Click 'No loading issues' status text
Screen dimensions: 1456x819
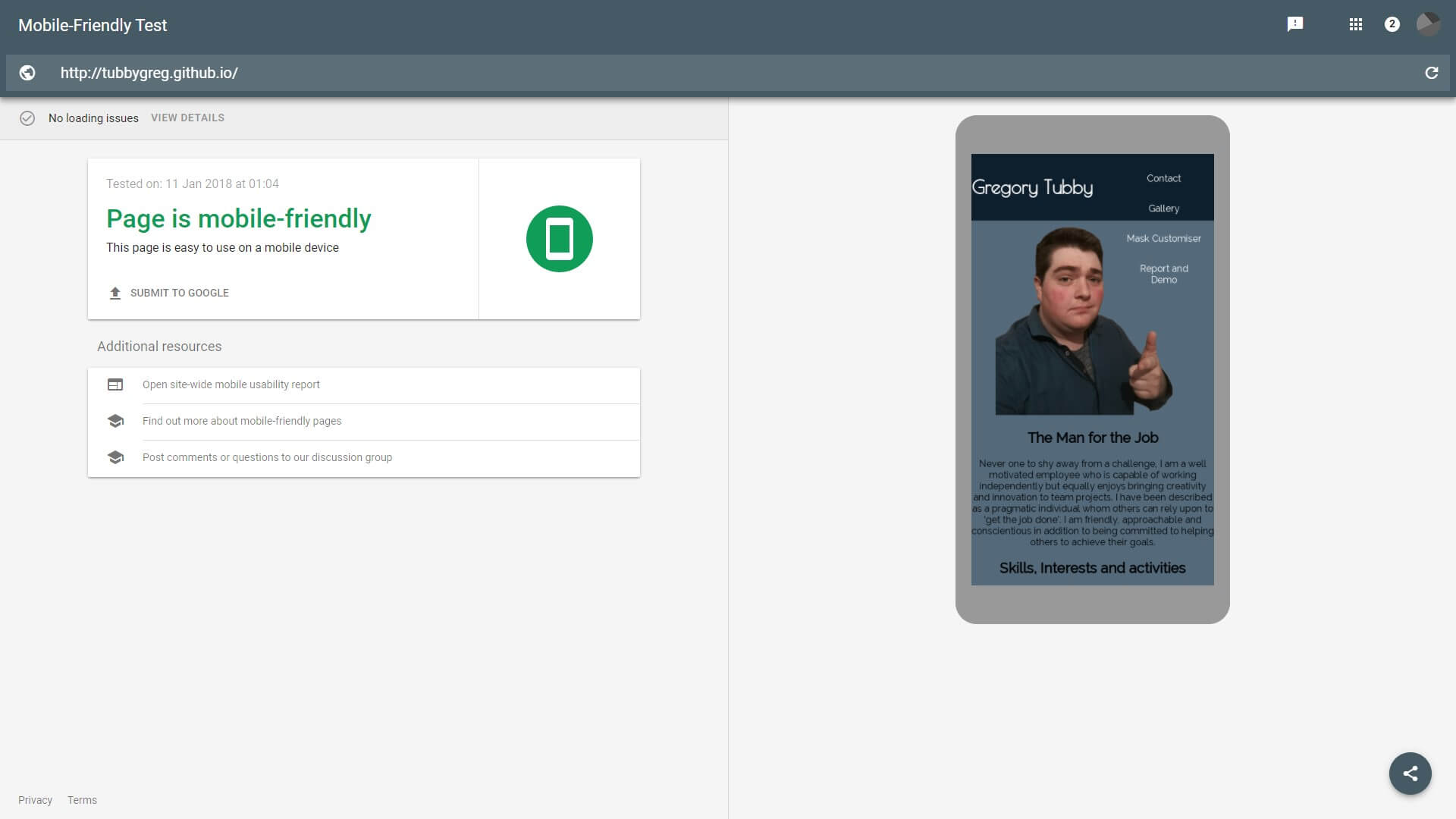[93, 118]
